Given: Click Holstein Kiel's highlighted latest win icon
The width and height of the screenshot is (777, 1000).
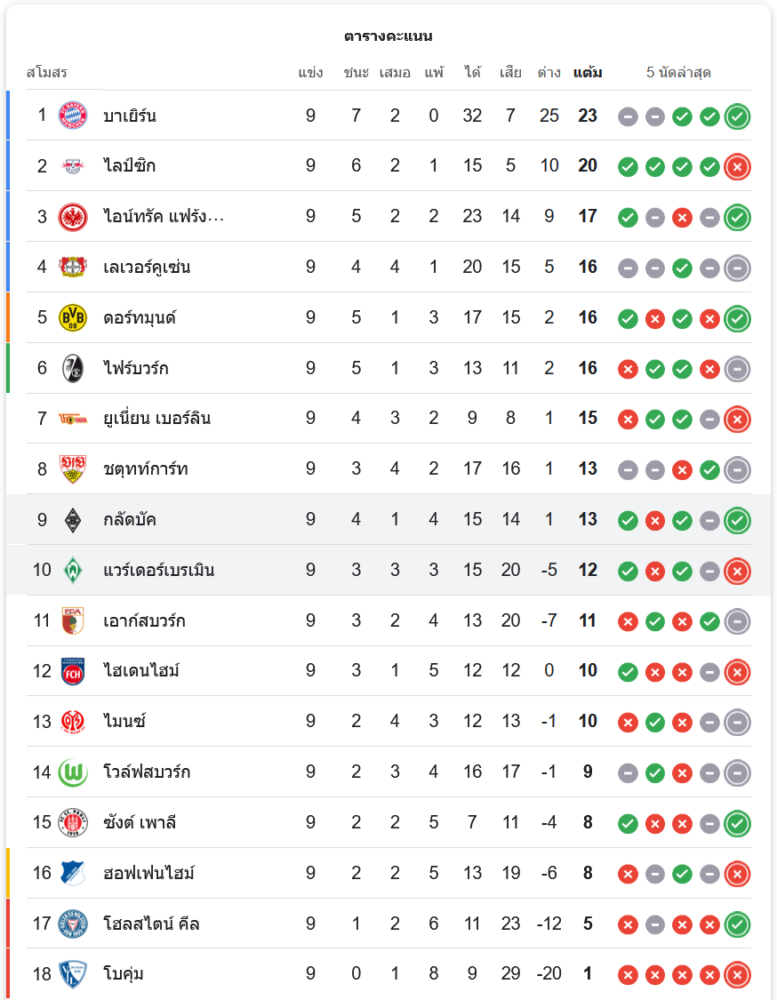Looking at the screenshot, I should pos(737,923).
